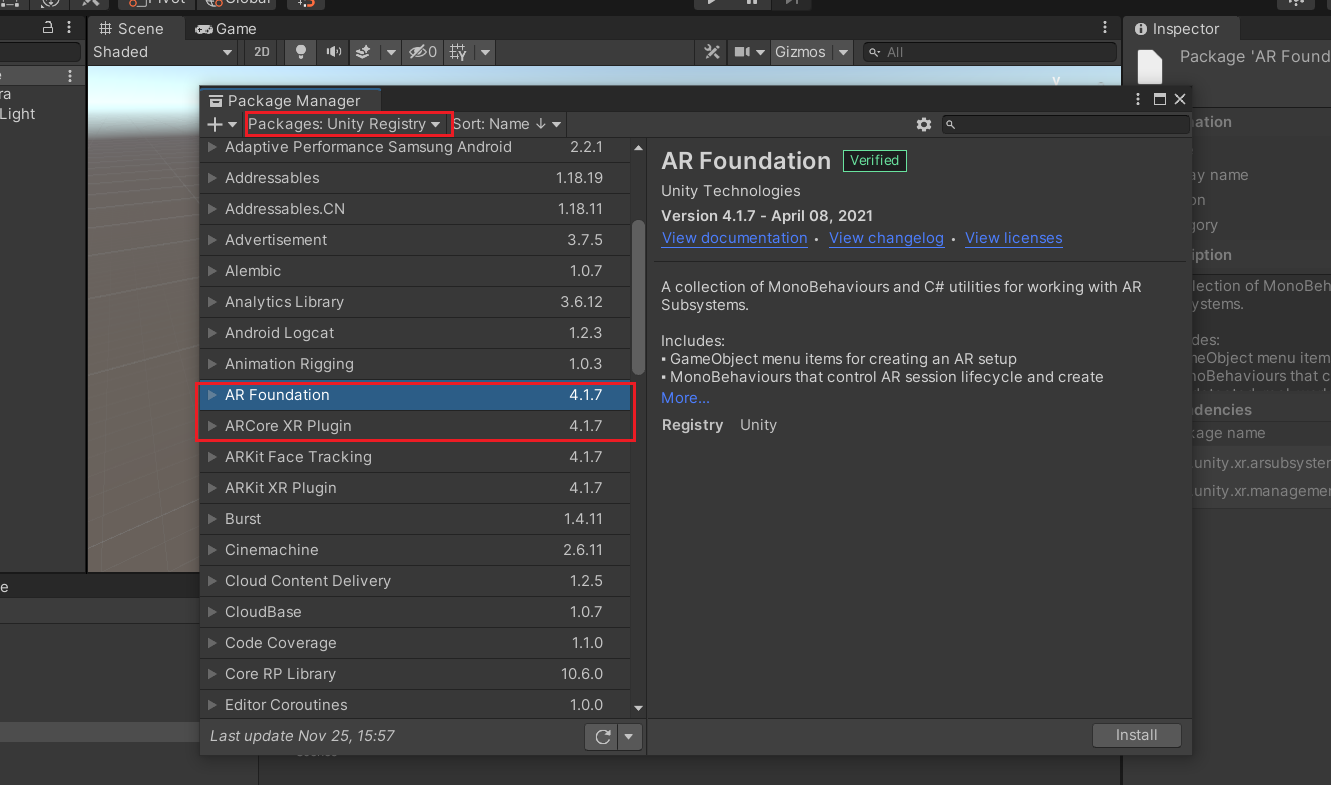This screenshot has width=1331, height=785.
Task: Select Analytics Library package
Action: pos(415,302)
